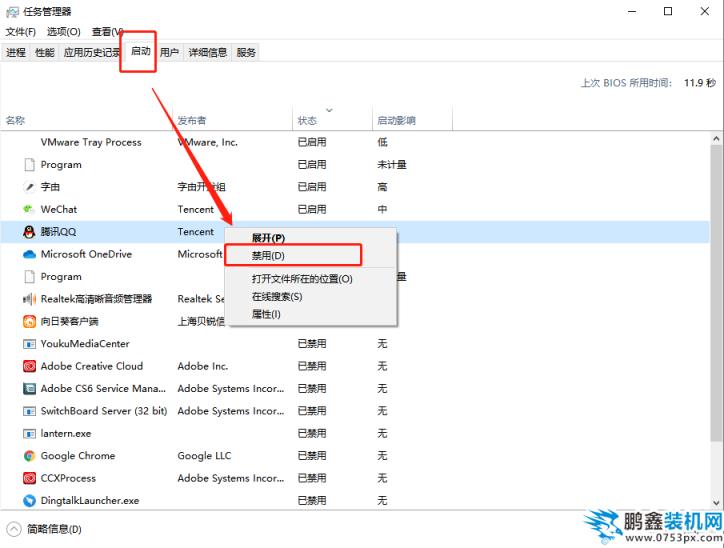Select the DingtalkLauncher.exe row name

pyautogui.click(x=90, y=500)
